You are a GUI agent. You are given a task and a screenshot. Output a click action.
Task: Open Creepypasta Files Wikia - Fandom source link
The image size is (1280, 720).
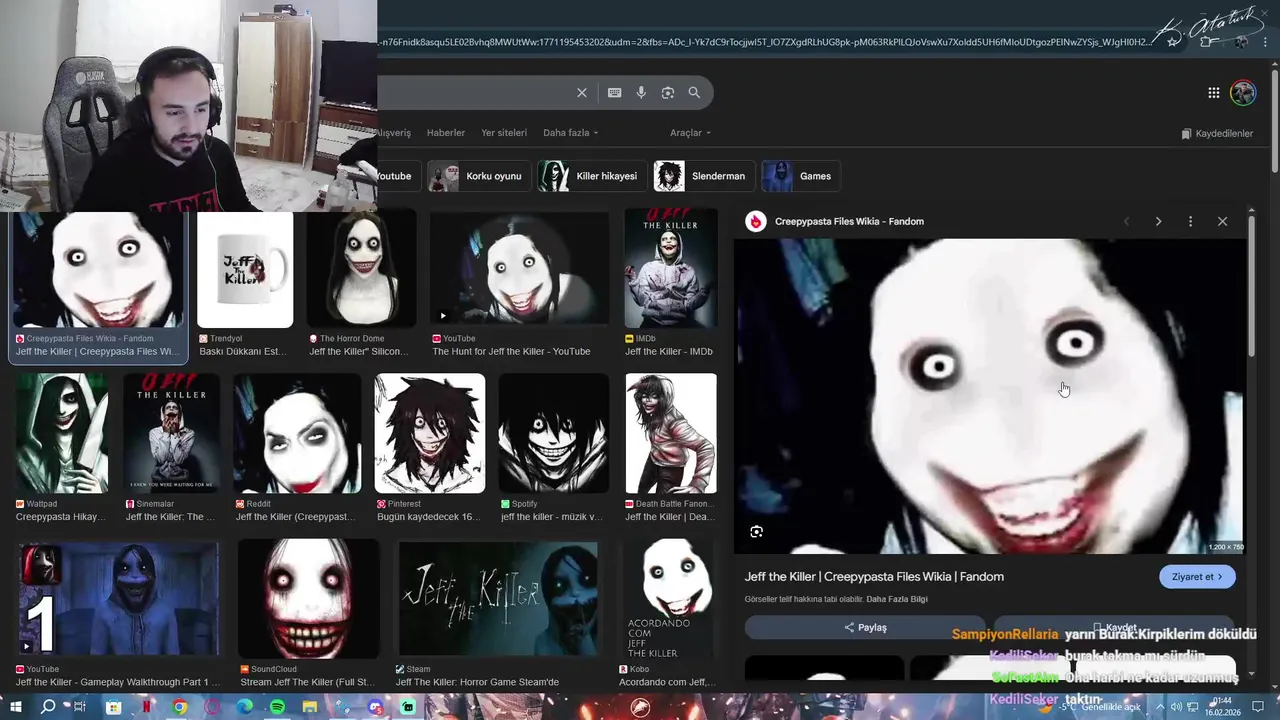[x=849, y=221]
